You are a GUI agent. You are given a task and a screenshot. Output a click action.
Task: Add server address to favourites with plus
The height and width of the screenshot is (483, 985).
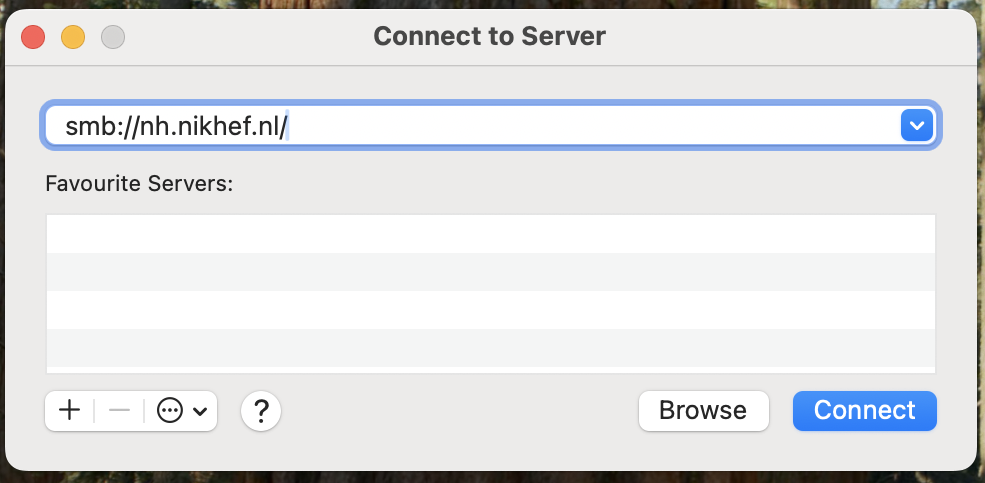tap(69, 411)
